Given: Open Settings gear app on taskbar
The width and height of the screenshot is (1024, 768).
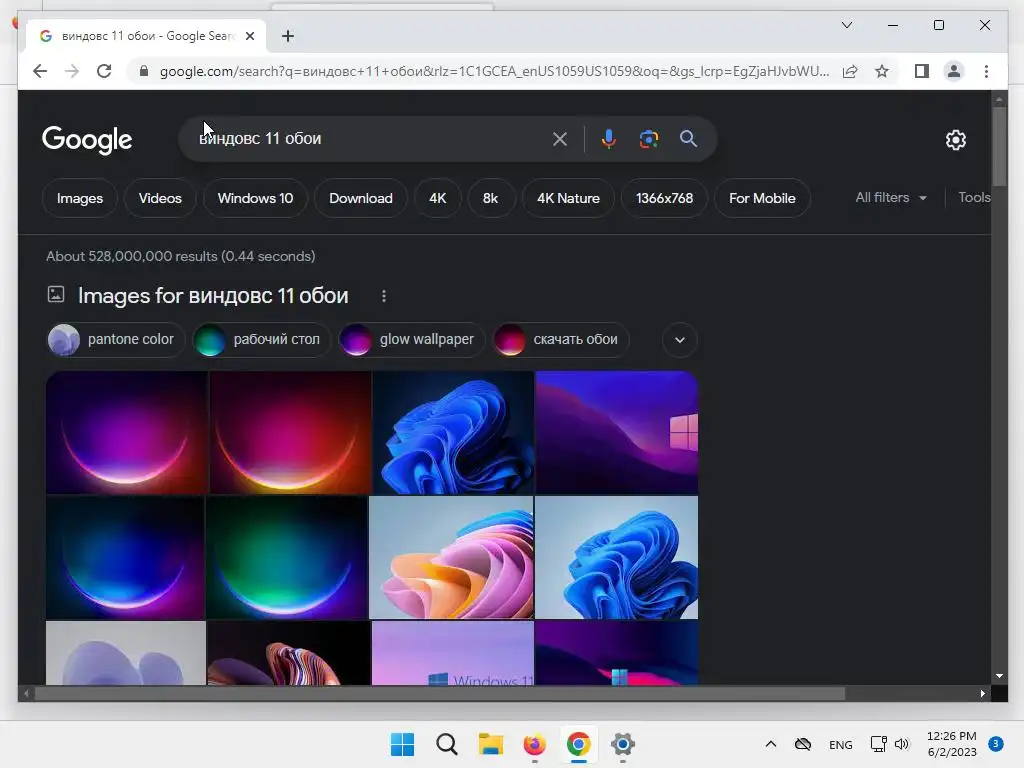Looking at the screenshot, I should 622,744.
